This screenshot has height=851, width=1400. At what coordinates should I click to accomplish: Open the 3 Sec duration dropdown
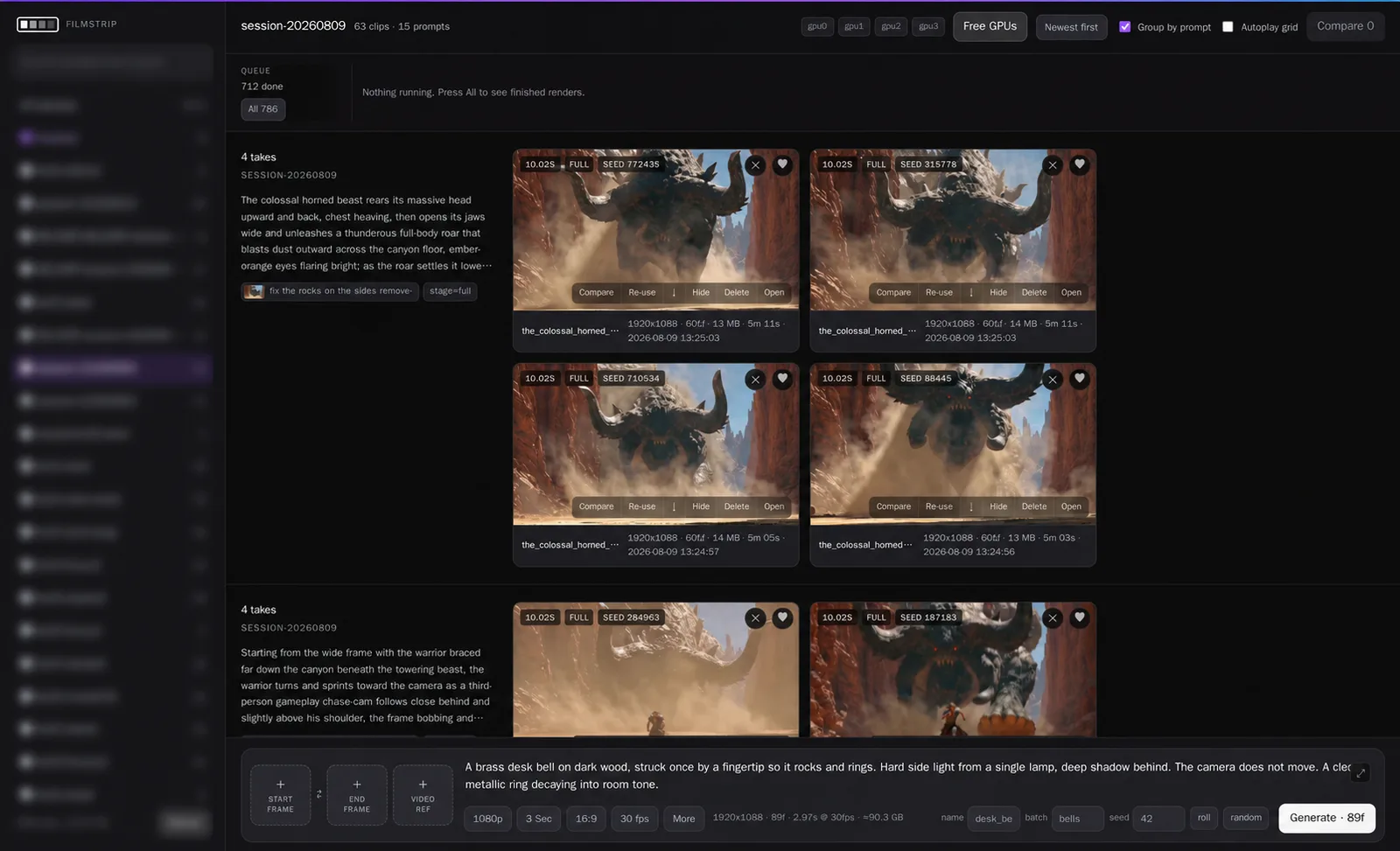(x=538, y=819)
